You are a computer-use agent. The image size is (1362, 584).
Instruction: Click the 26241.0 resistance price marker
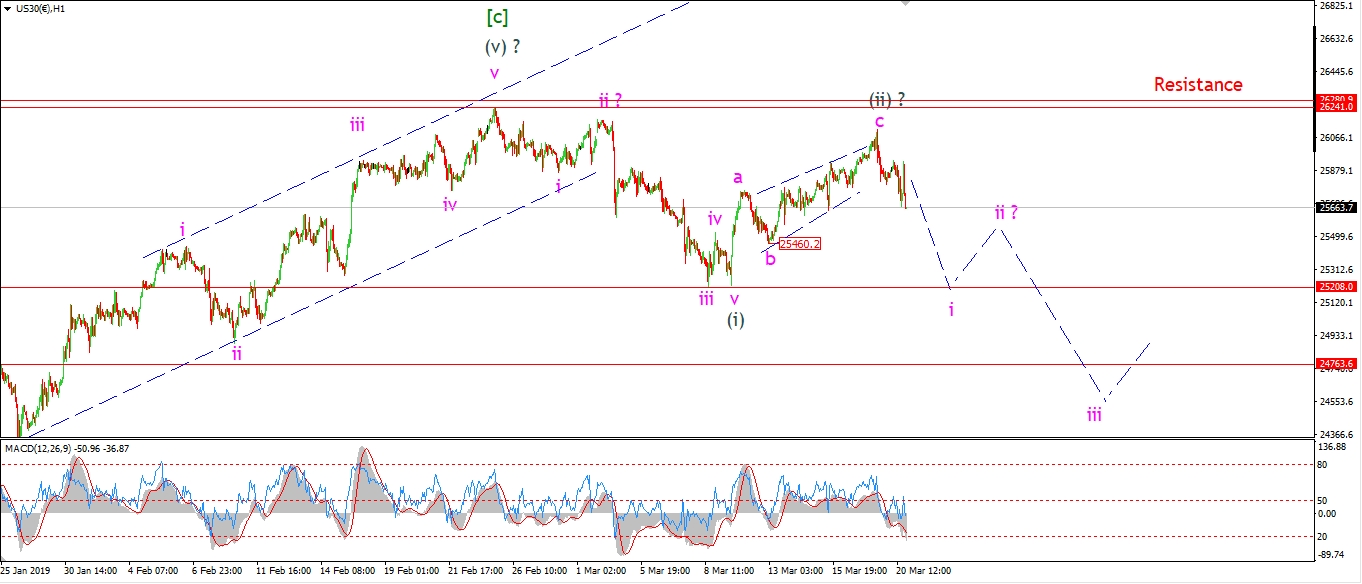tap(1336, 106)
